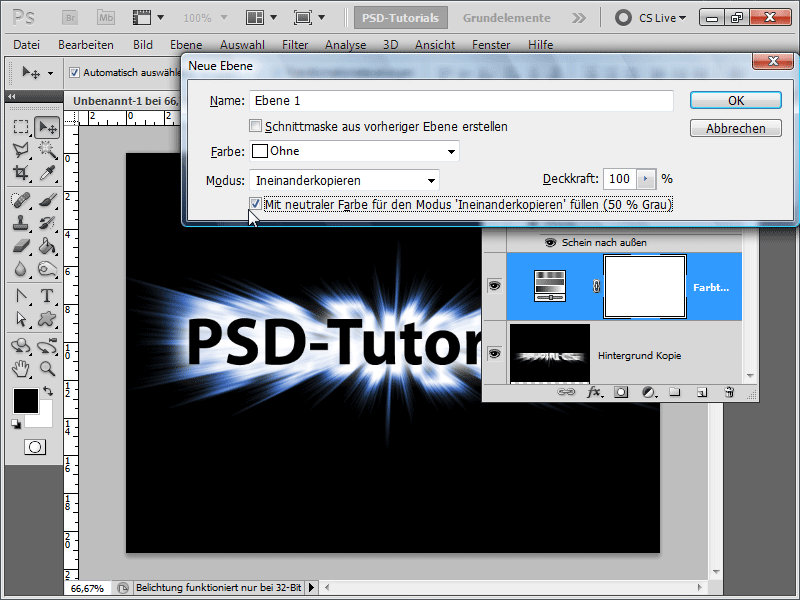This screenshot has width=800, height=600.
Task: Select the Type tool
Action: point(47,296)
